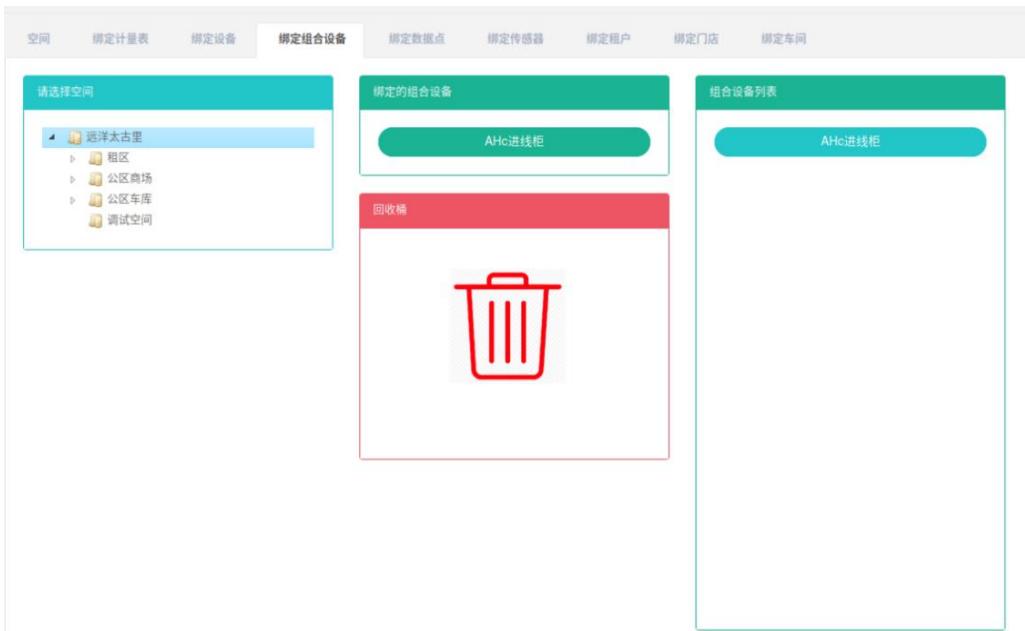Click the folder icon beside 租区
This screenshot has width=1025, height=631.
95,158
